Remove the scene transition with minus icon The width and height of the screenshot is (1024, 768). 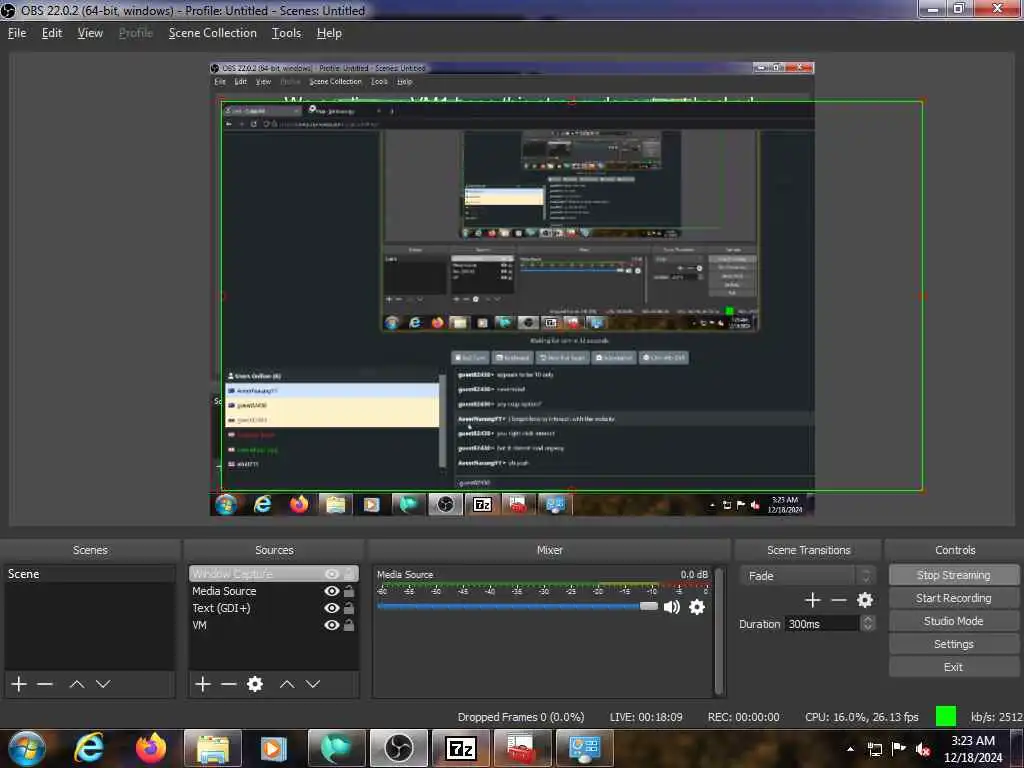click(x=839, y=600)
